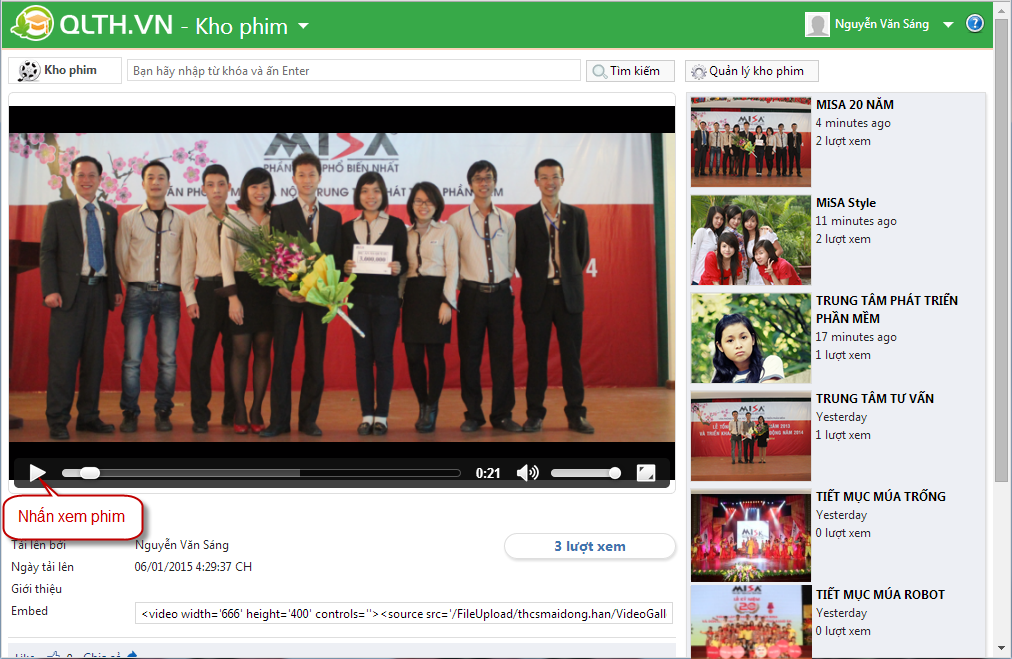Click 'Yesterday' under TIẾT MỤC MÚA ROBOT
The height and width of the screenshot is (659, 1012).
[841, 613]
